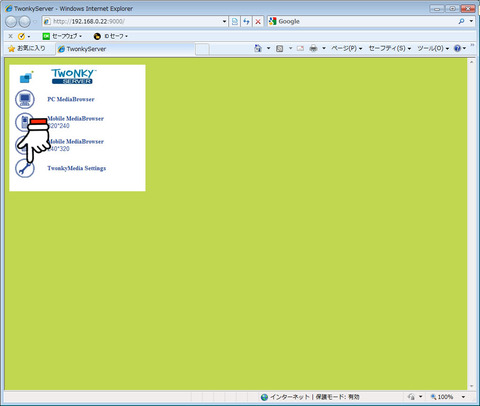480x406 pixels.
Task: Click the compatibility view icon
Action: [235, 21]
